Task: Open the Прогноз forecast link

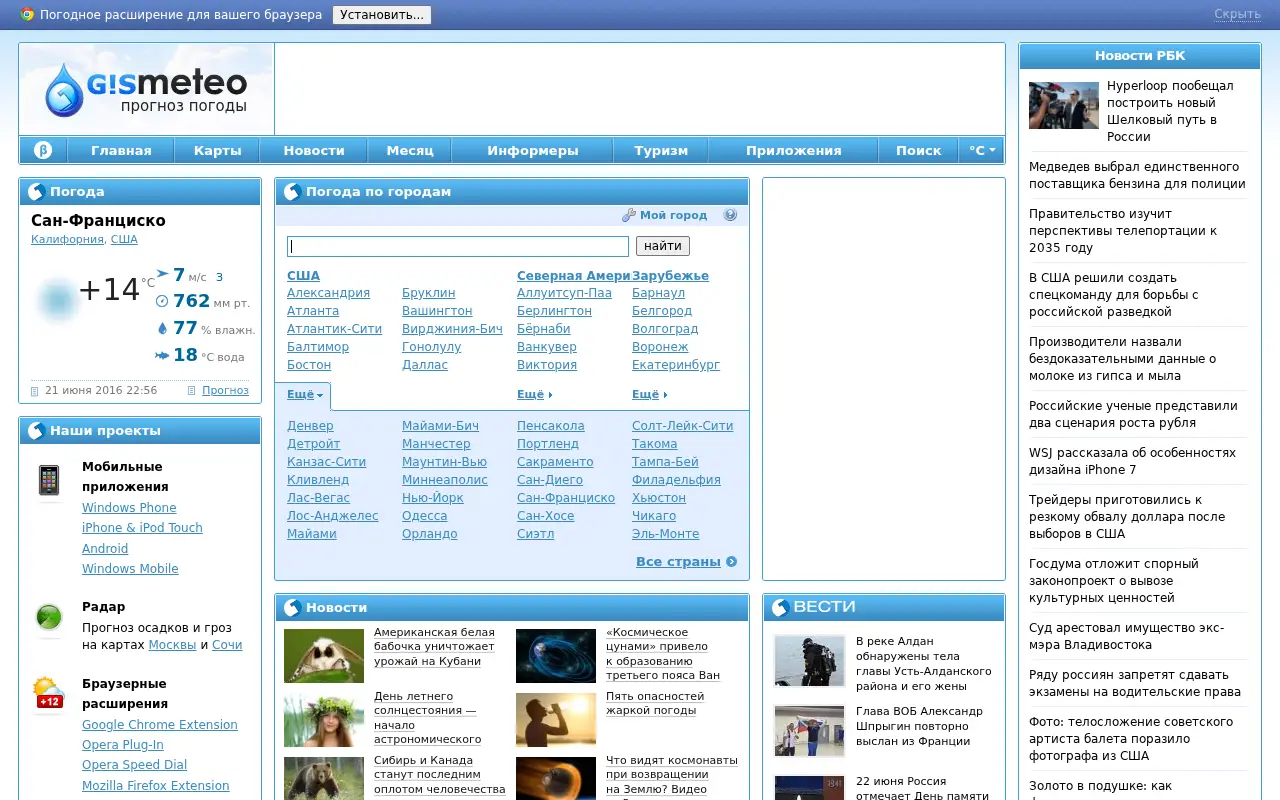Action: tap(225, 391)
